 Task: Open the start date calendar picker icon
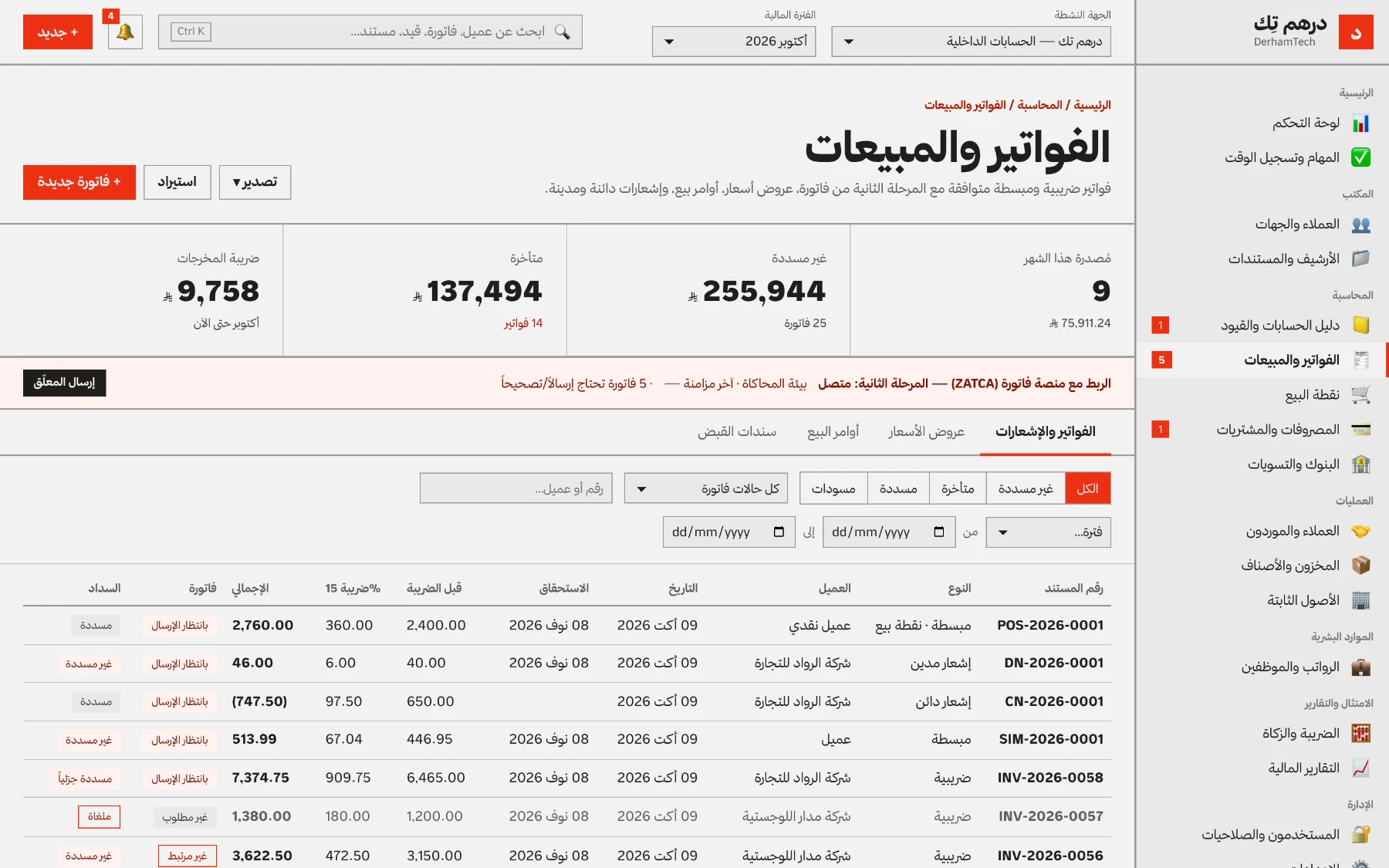click(x=938, y=532)
